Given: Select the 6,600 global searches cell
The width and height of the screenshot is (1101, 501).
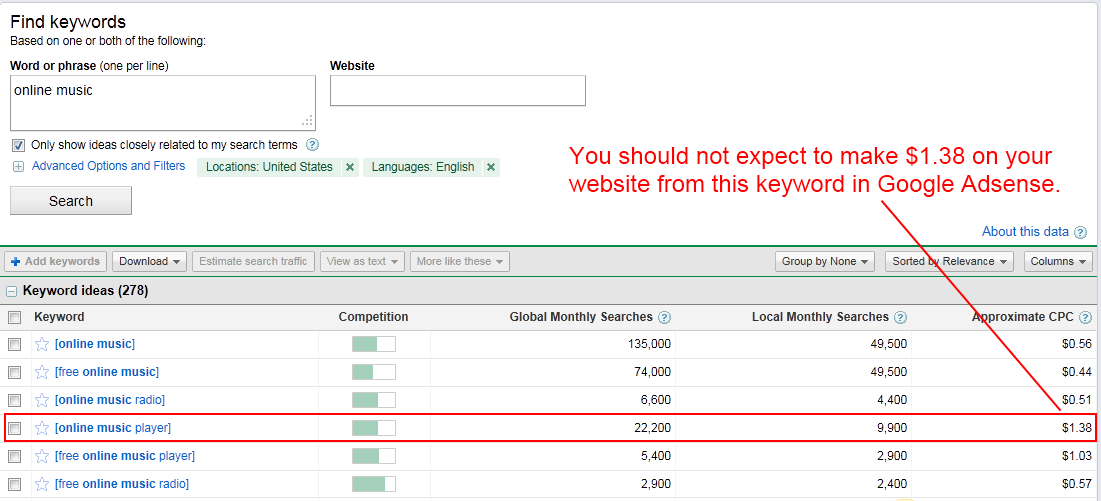Looking at the screenshot, I should (656, 400).
